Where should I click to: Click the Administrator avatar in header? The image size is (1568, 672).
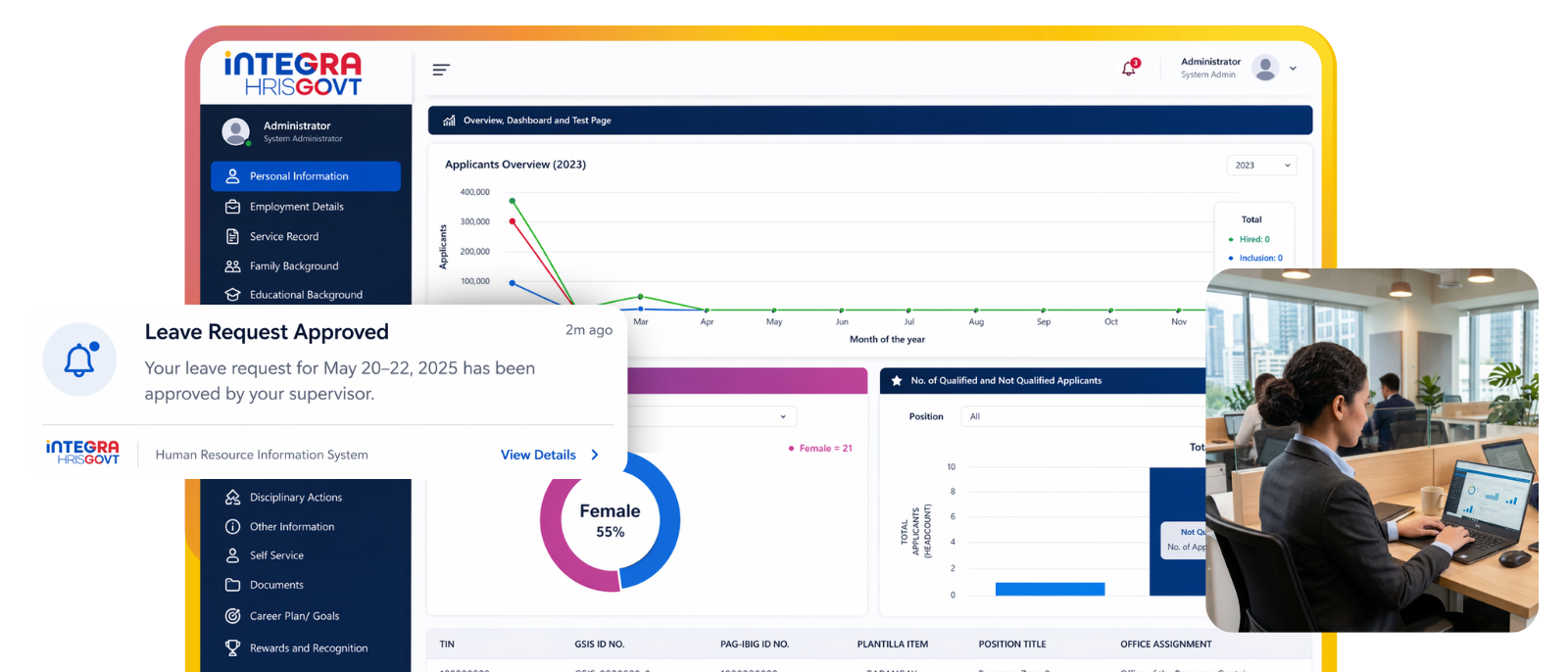(1265, 68)
